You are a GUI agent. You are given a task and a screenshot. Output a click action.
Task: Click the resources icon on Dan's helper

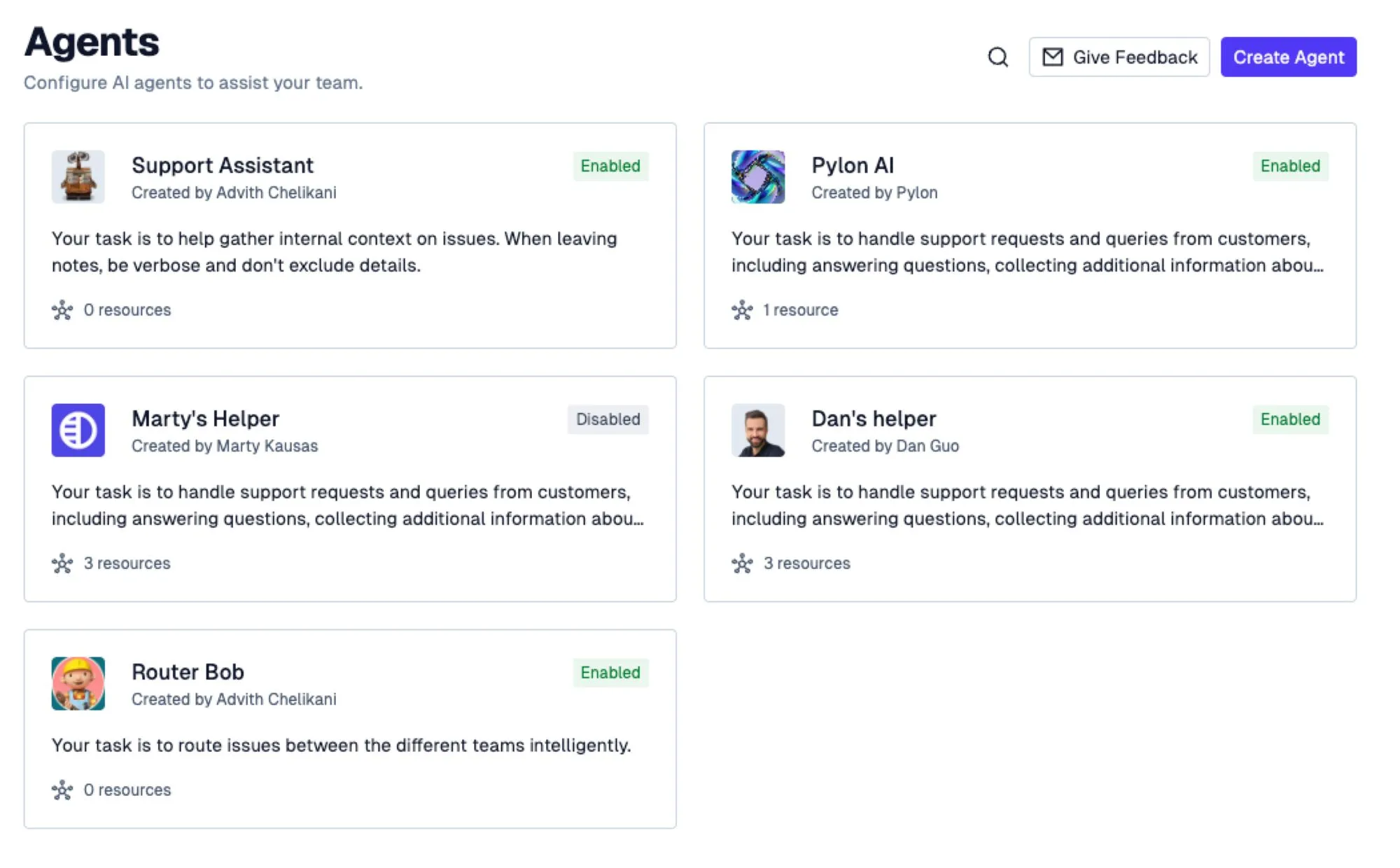(742, 563)
